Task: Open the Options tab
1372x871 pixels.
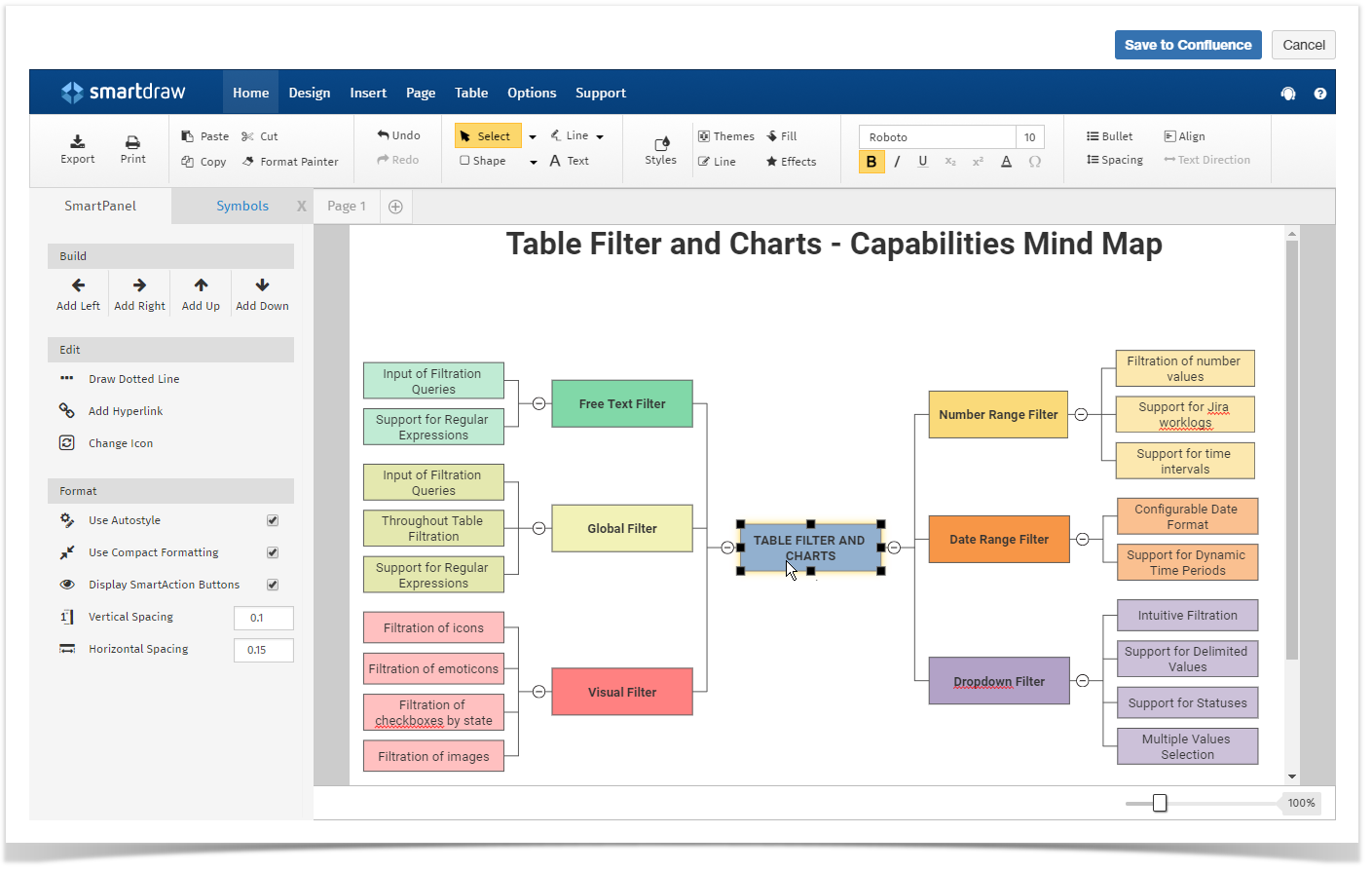Action: click(x=532, y=93)
